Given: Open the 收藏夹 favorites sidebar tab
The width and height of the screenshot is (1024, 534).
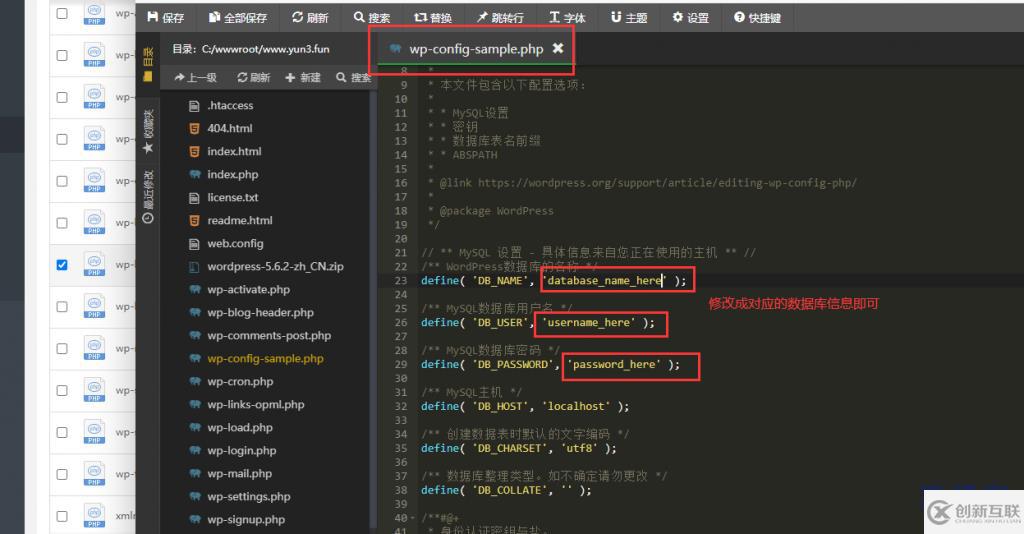Looking at the screenshot, I should click(x=148, y=132).
